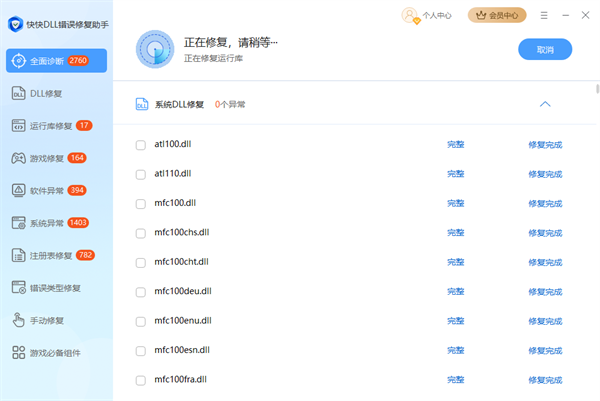The height and width of the screenshot is (401, 600).
Task: Click the 修复完成 status for mfc100.dll
Action: tap(545, 203)
